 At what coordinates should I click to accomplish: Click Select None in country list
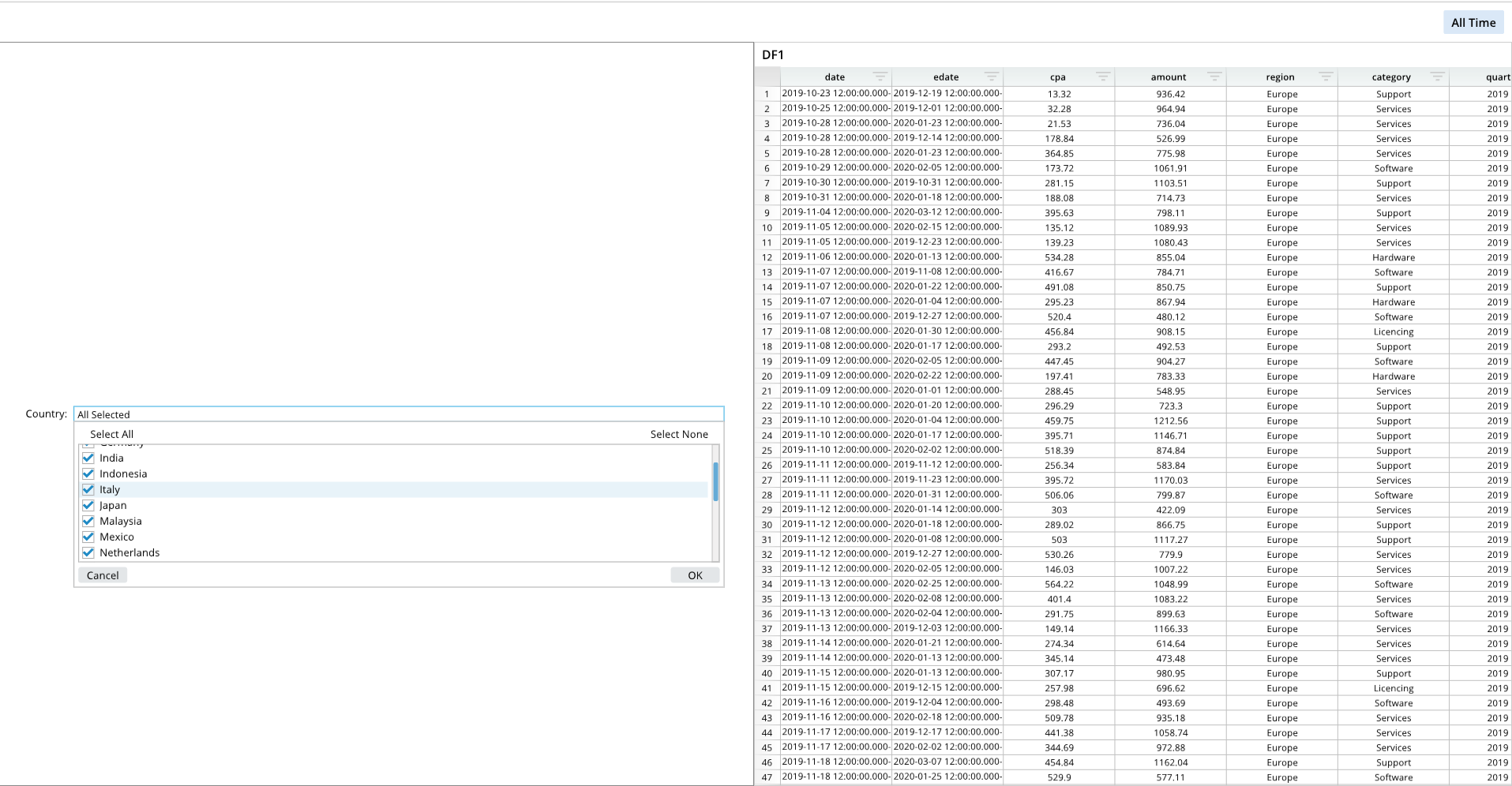pos(679,434)
